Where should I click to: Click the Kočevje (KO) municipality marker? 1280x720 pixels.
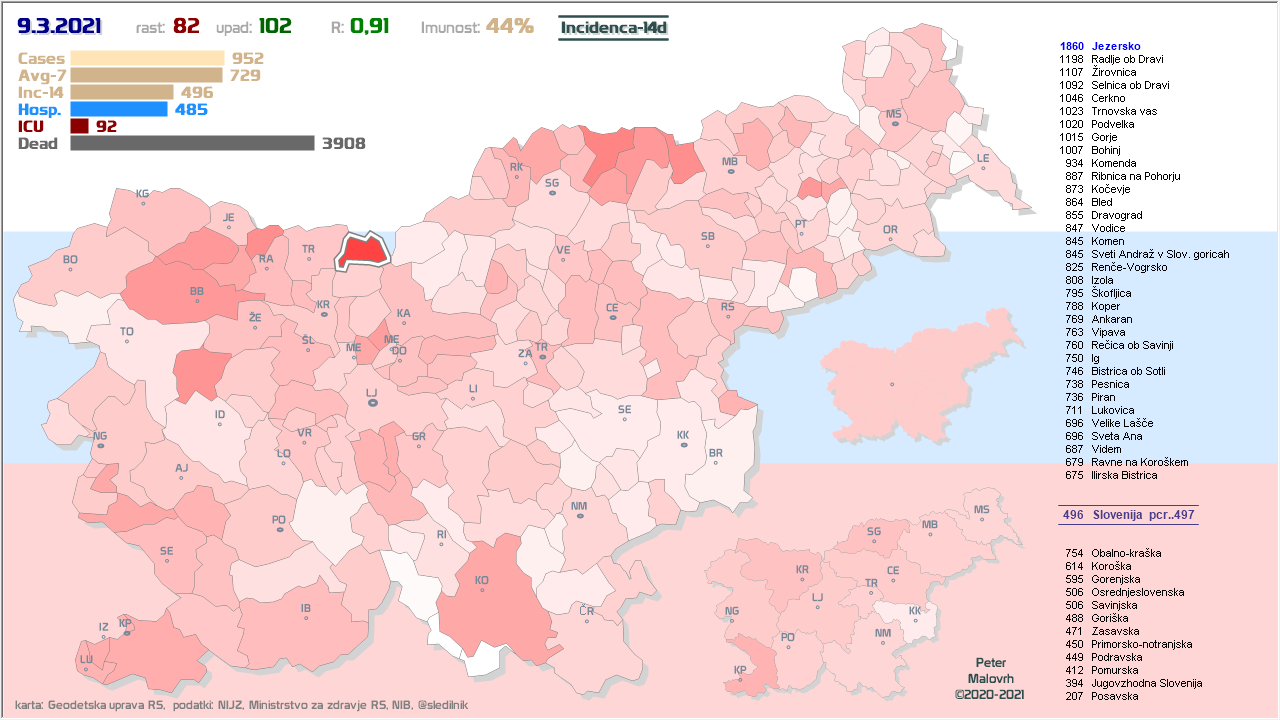pos(481,589)
